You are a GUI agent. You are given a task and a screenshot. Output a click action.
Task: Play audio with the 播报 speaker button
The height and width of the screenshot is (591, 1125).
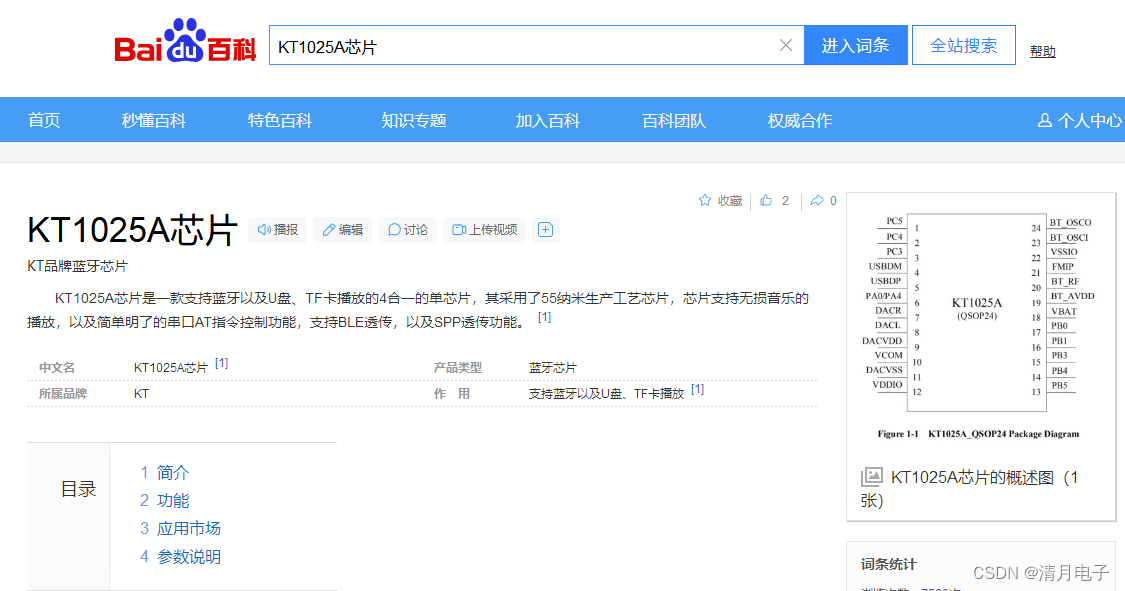click(x=278, y=230)
